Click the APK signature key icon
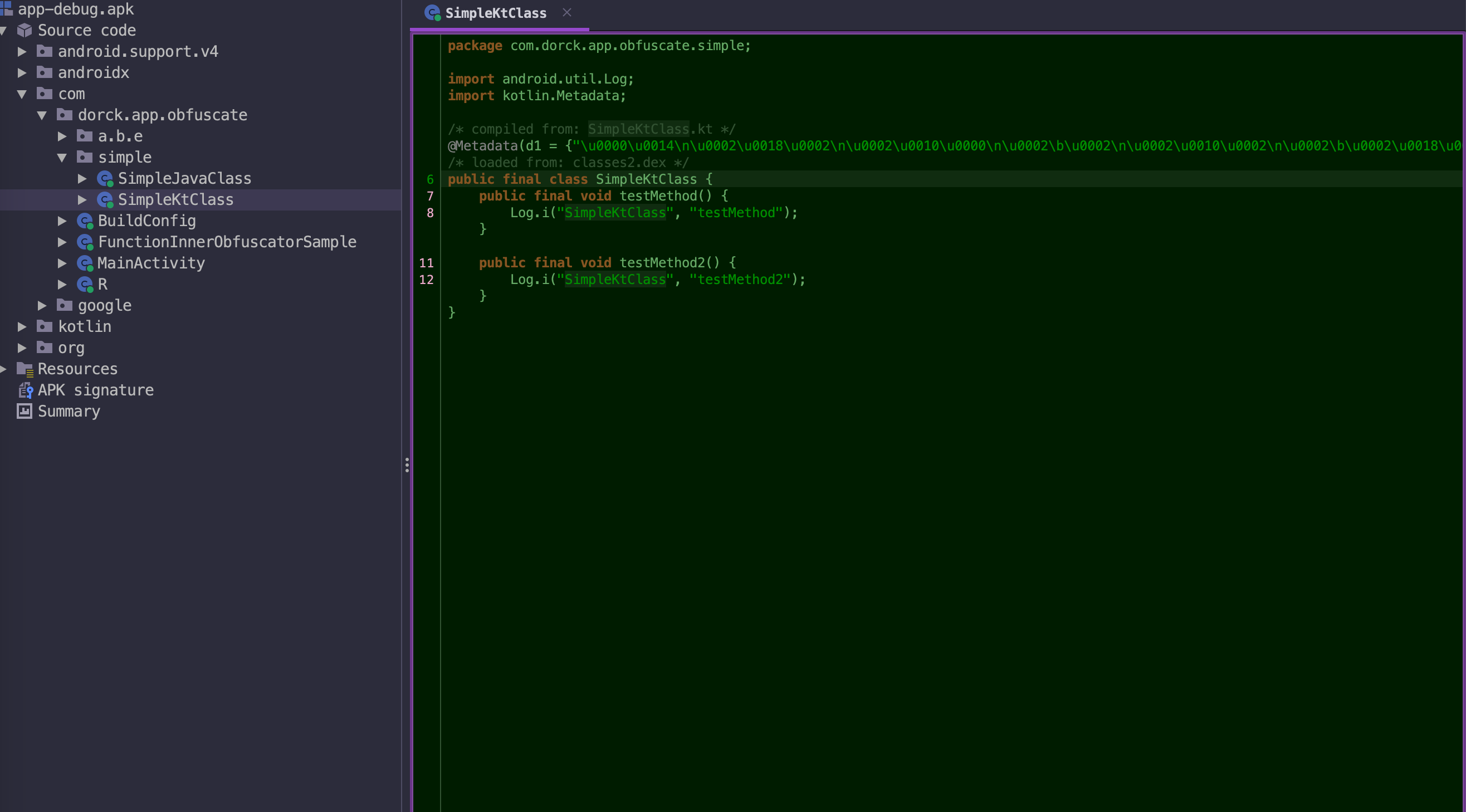1466x812 pixels. click(x=25, y=390)
